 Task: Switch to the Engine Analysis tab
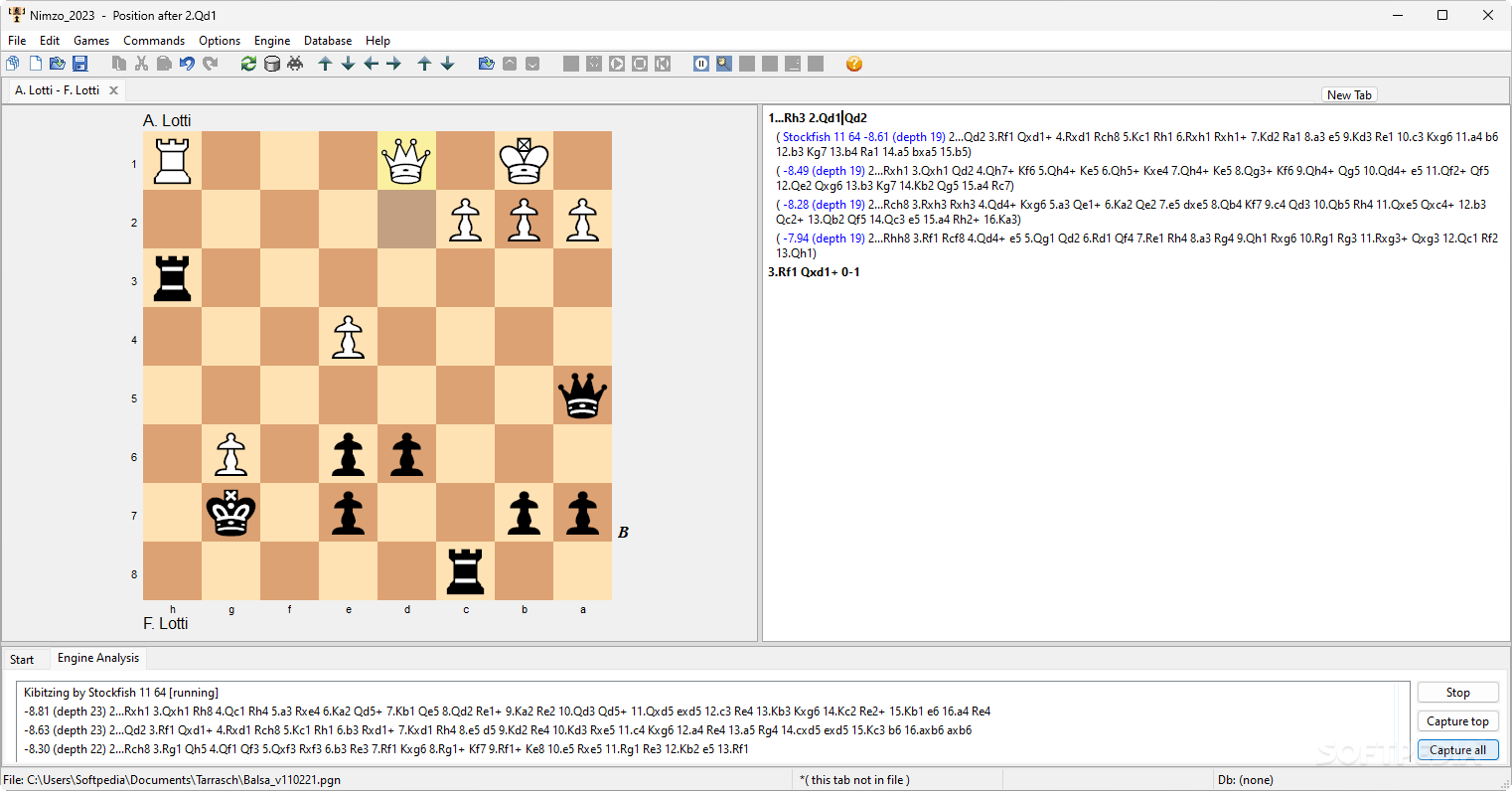(98, 658)
